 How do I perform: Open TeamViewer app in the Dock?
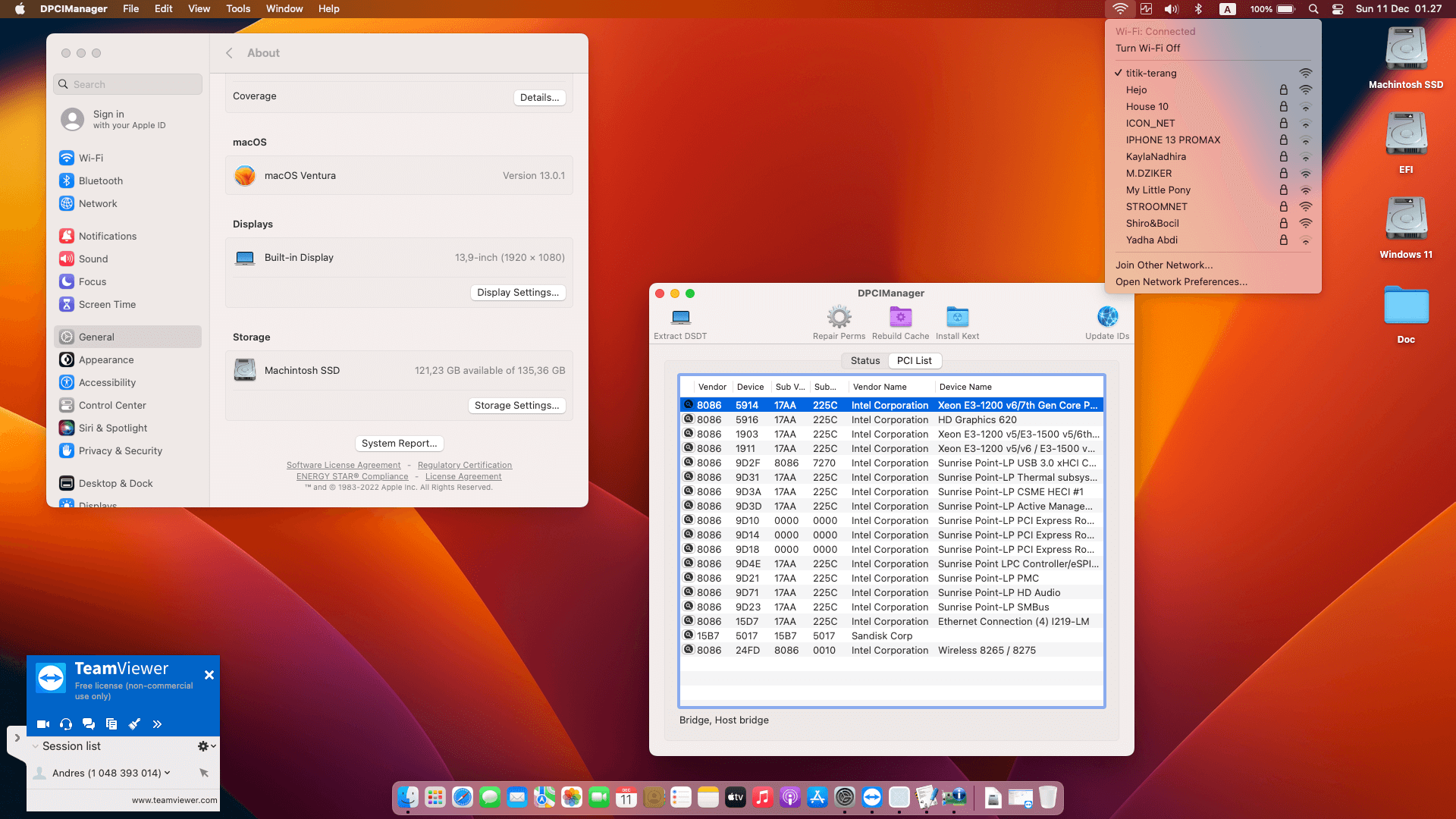(872, 797)
